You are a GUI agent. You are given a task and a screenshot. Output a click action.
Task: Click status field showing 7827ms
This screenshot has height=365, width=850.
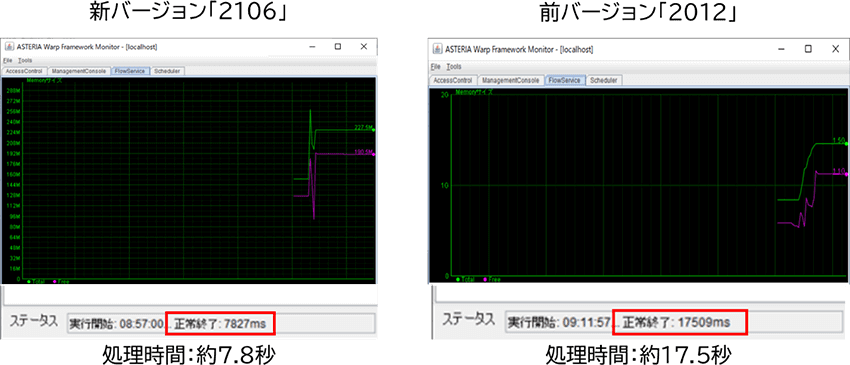221,324
